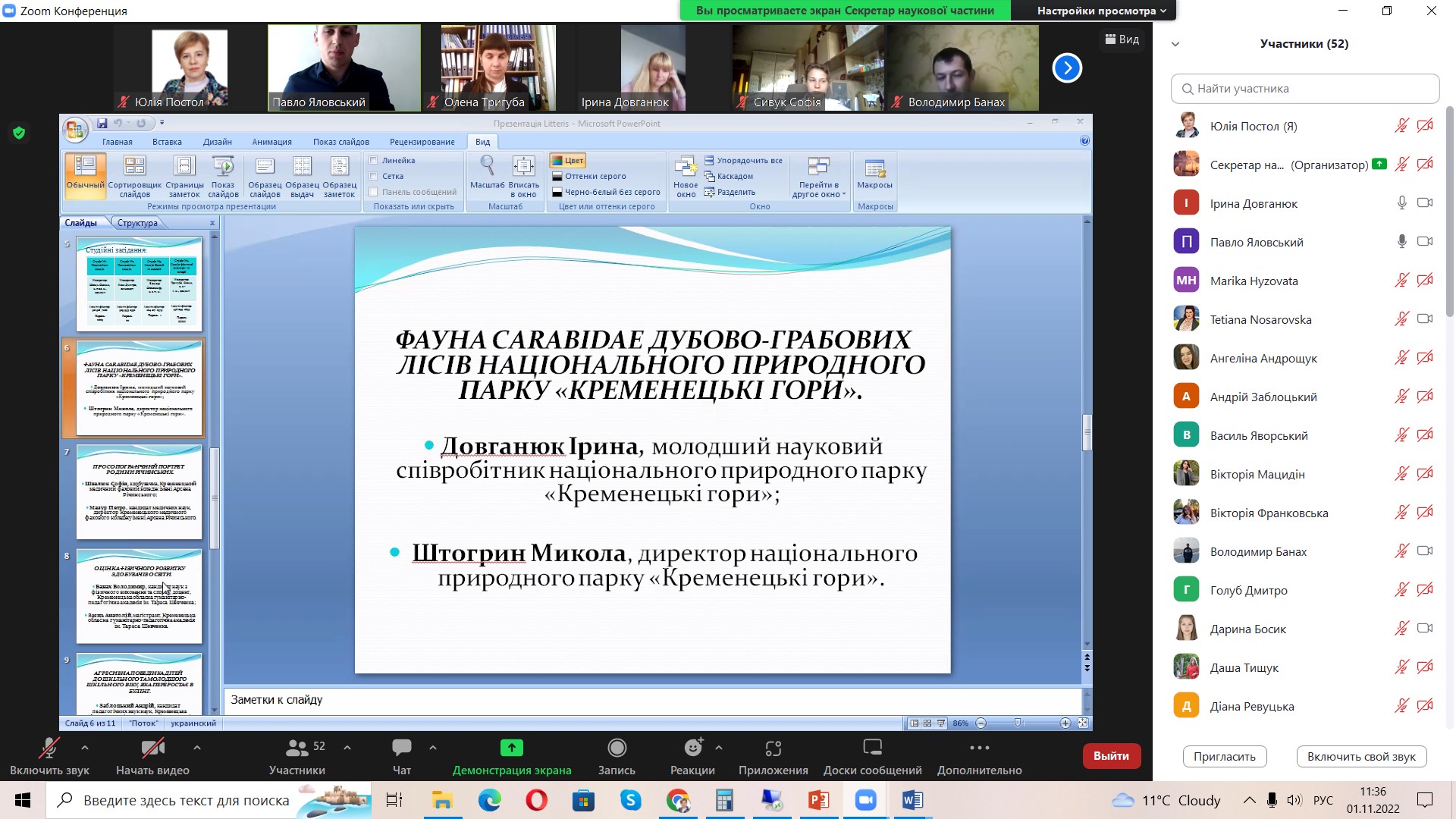Switch to the 'Анимация' ribbon tab
1456x819 pixels.
pyautogui.click(x=271, y=142)
